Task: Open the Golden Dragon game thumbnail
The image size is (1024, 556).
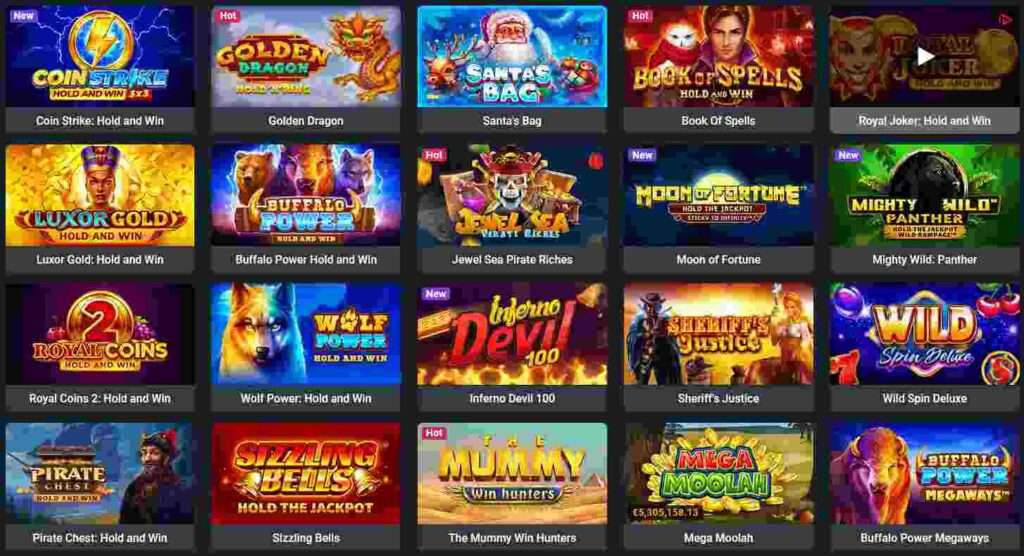Action: 306,56
